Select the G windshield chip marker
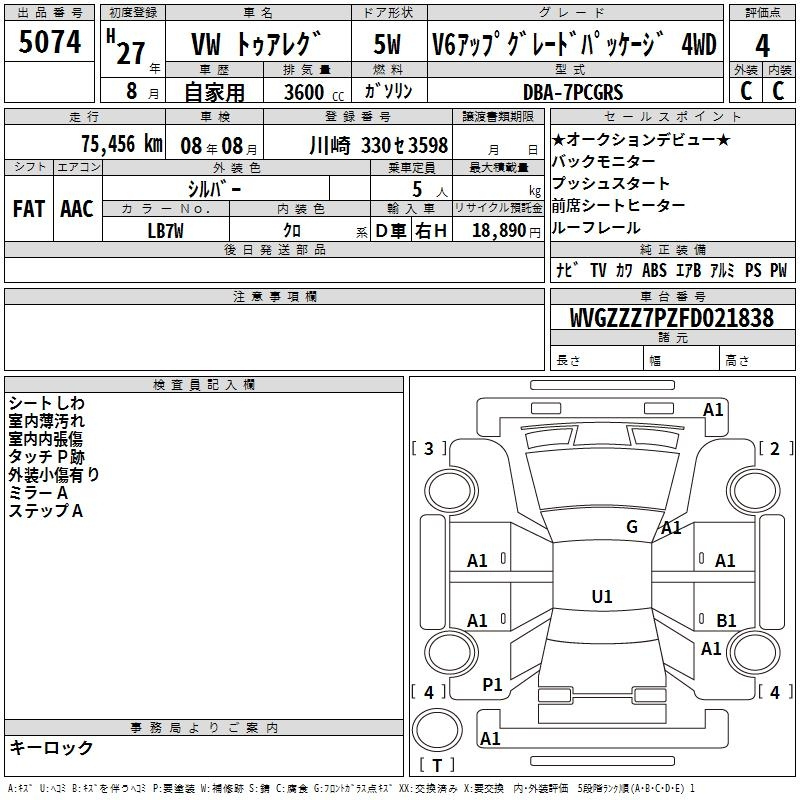 [631, 527]
